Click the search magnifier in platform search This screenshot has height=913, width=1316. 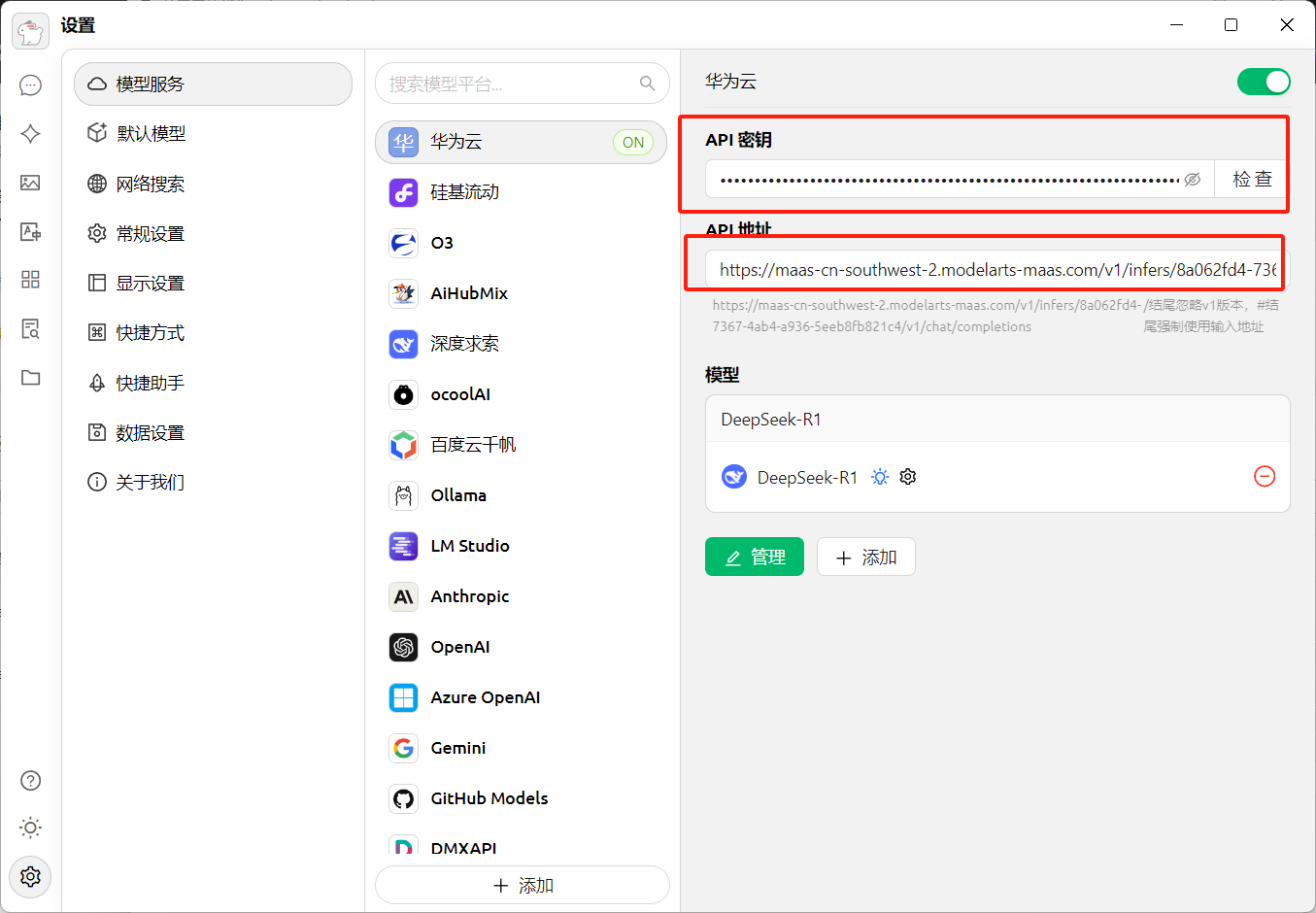647,84
